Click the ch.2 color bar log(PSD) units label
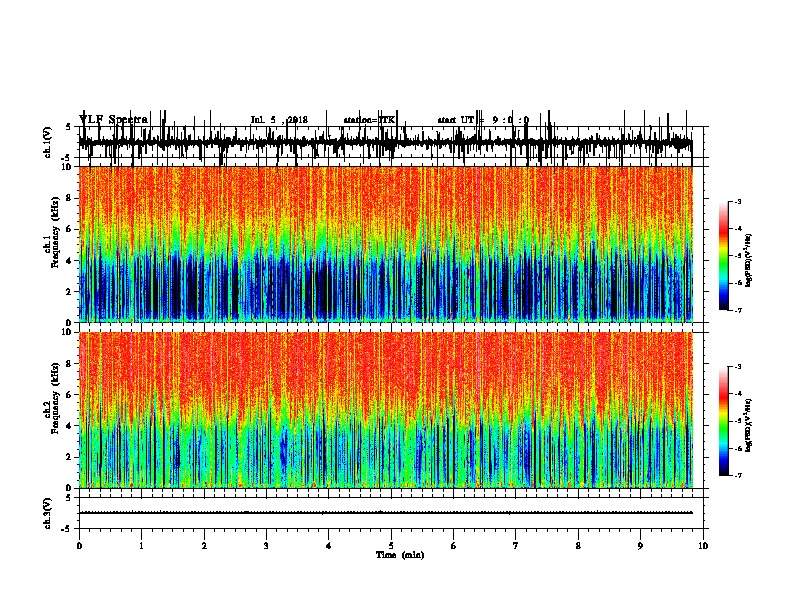 click(x=749, y=425)
